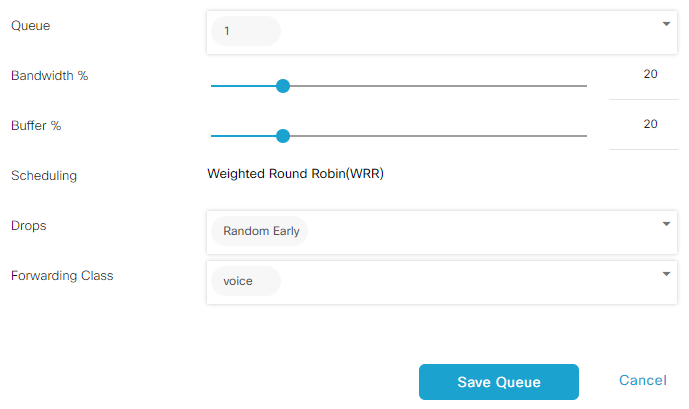Open the Queue dropdown arrow

pyautogui.click(x=666, y=24)
